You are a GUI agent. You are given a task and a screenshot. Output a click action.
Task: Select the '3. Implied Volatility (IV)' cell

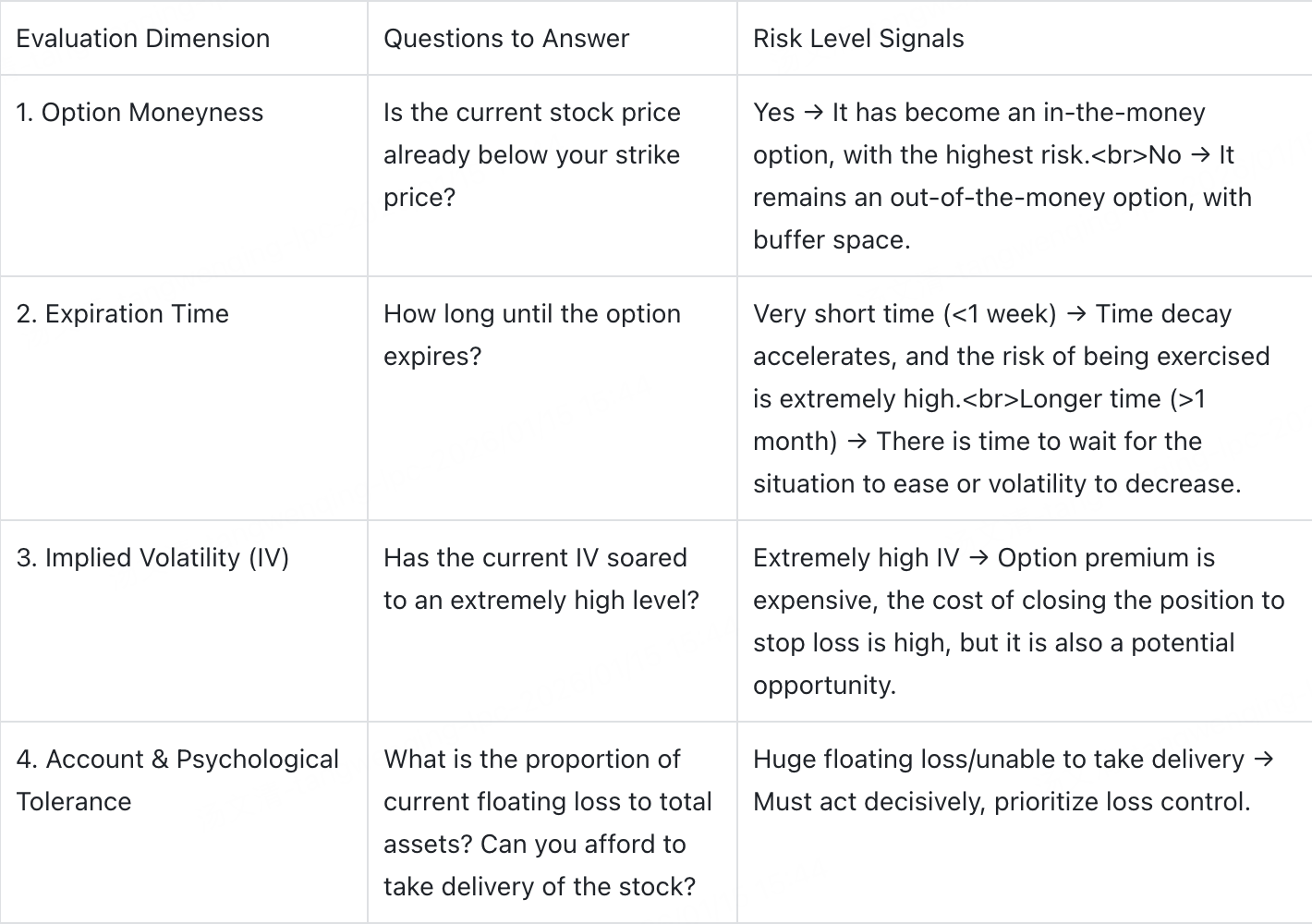[x=152, y=558]
